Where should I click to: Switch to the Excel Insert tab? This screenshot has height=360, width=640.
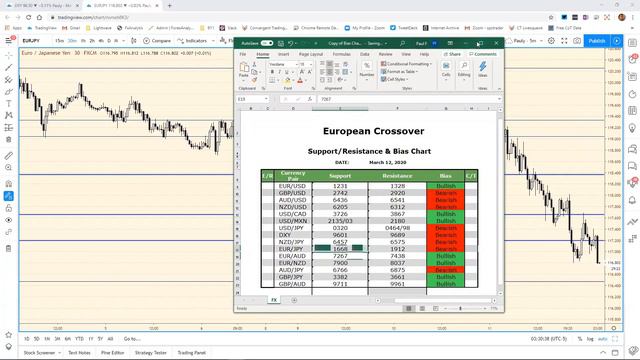click(283, 54)
